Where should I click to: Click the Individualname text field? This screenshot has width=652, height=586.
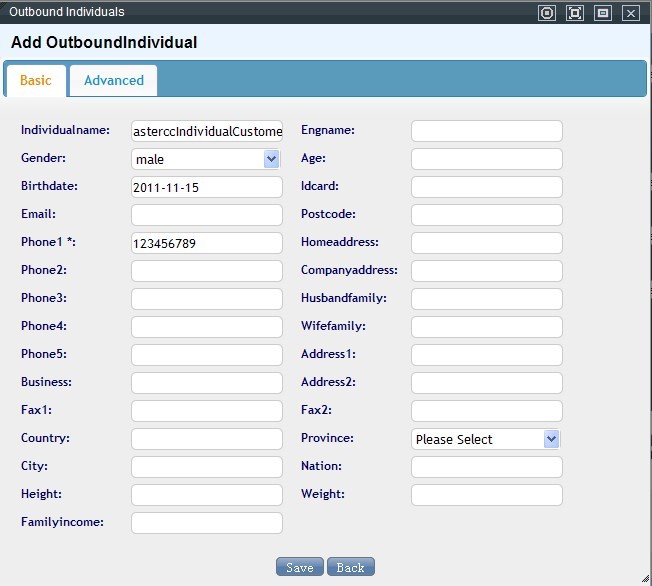pos(207,131)
